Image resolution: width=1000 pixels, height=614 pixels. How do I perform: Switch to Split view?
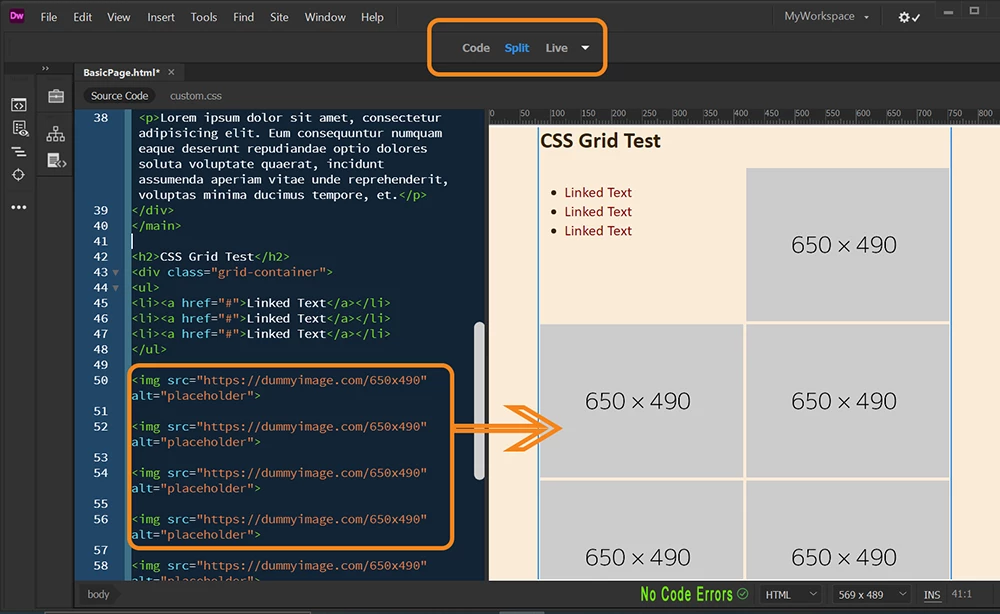(517, 48)
